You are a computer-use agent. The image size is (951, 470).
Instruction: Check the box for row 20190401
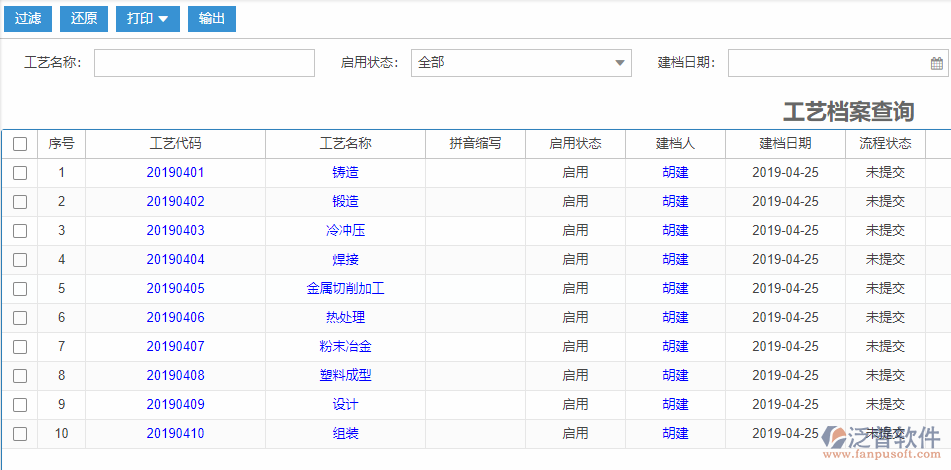coord(20,173)
